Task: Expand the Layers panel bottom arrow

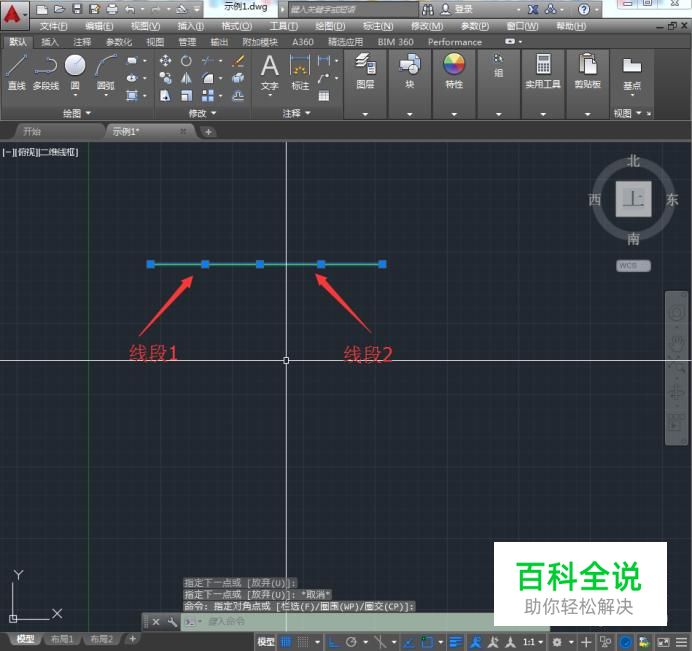Action: (x=365, y=114)
